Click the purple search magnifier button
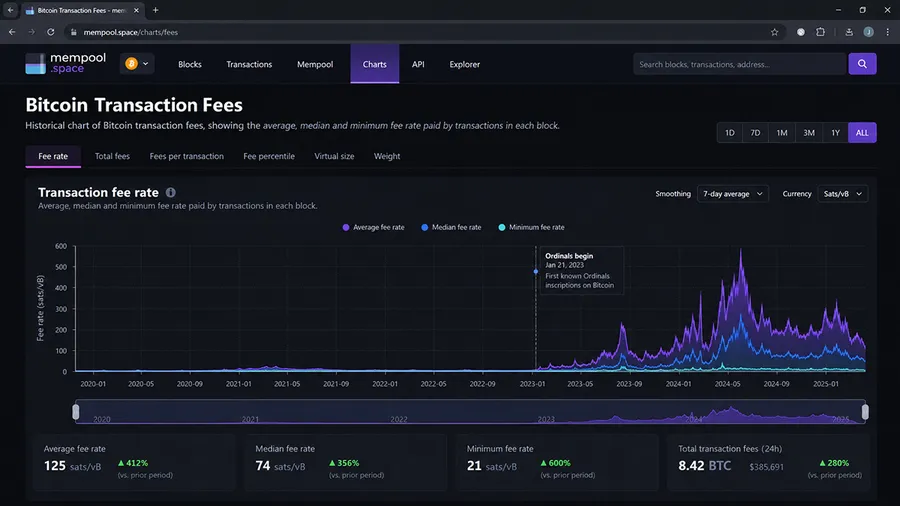900x506 pixels. click(862, 64)
